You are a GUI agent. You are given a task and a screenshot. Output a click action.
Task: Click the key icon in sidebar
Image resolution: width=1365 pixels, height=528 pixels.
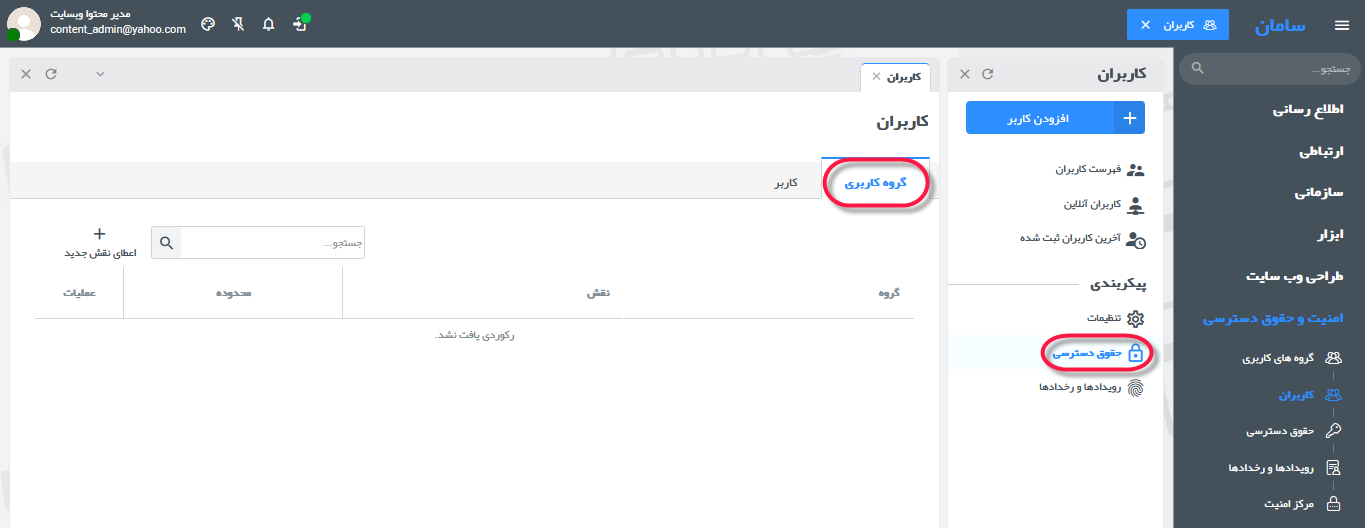coord(1332,431)
